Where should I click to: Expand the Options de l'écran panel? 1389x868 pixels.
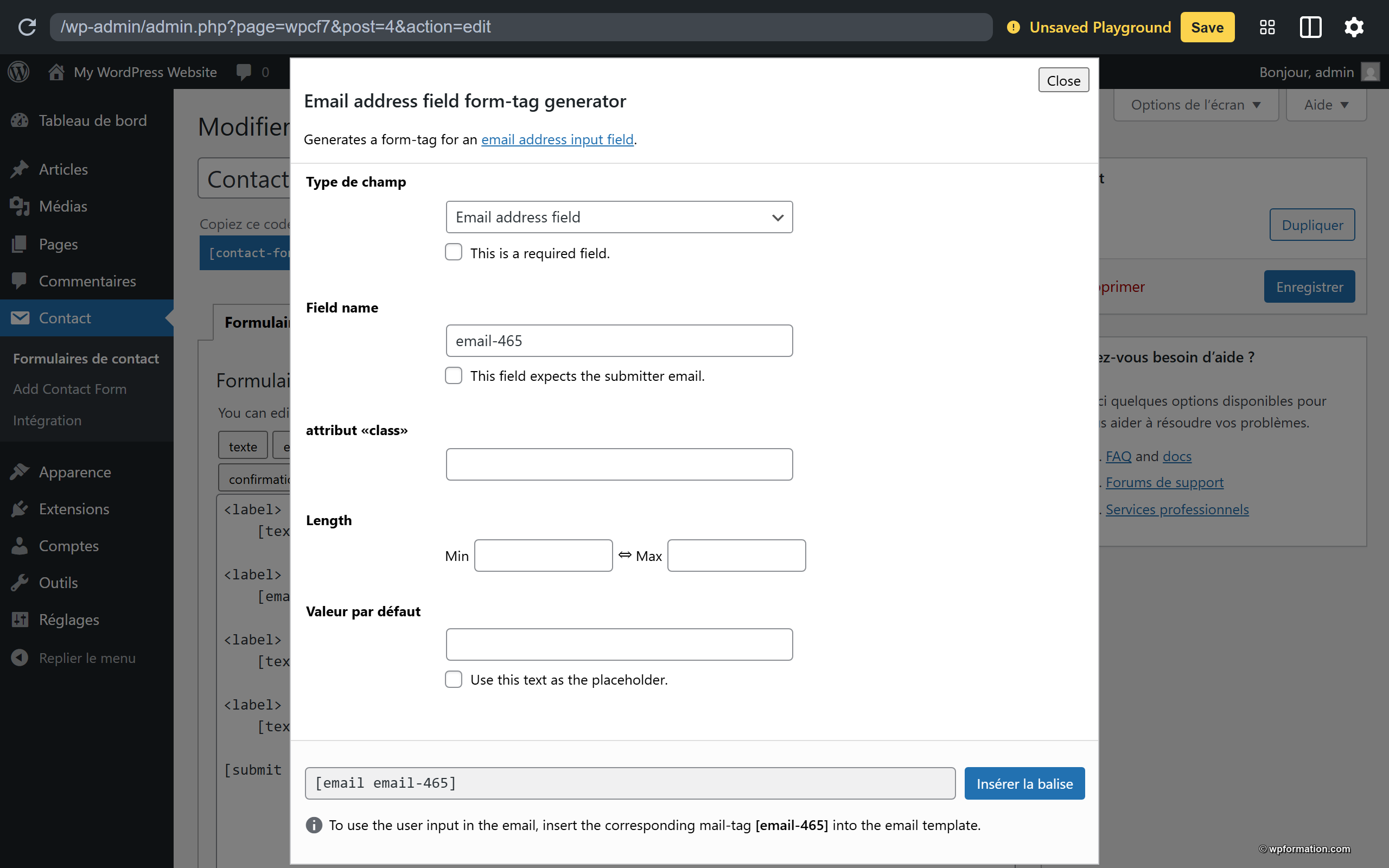click(1196, 105)
